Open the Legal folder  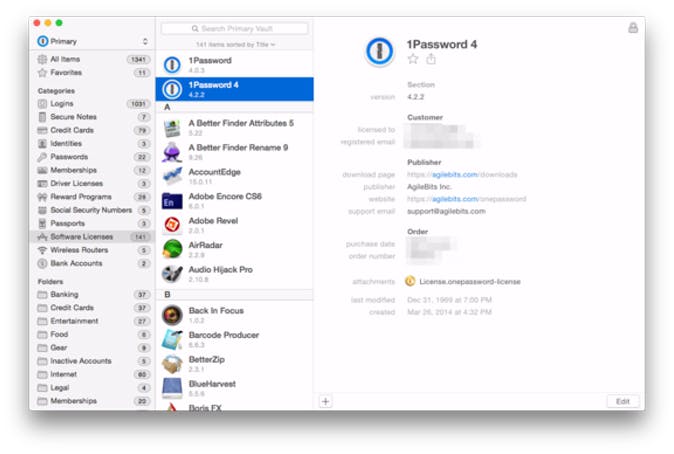92,387
